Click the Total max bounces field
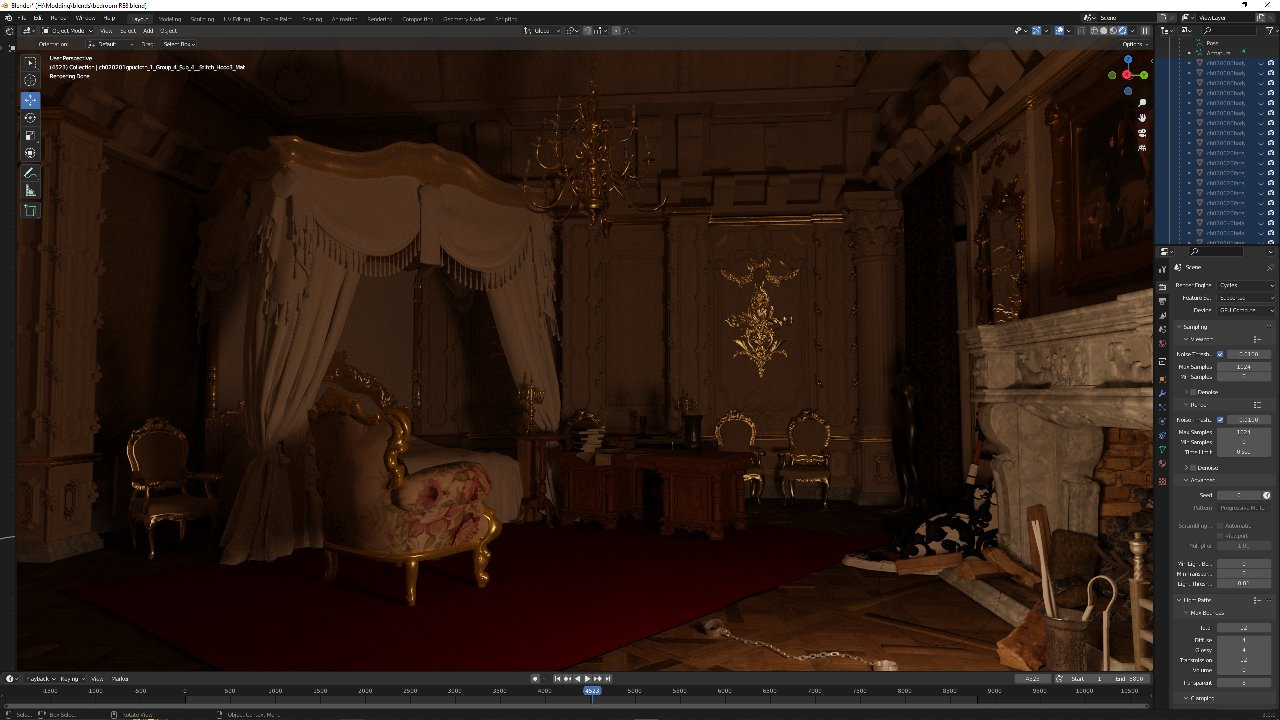This screenshot has height=720, width=1280. click(1244, 627)
